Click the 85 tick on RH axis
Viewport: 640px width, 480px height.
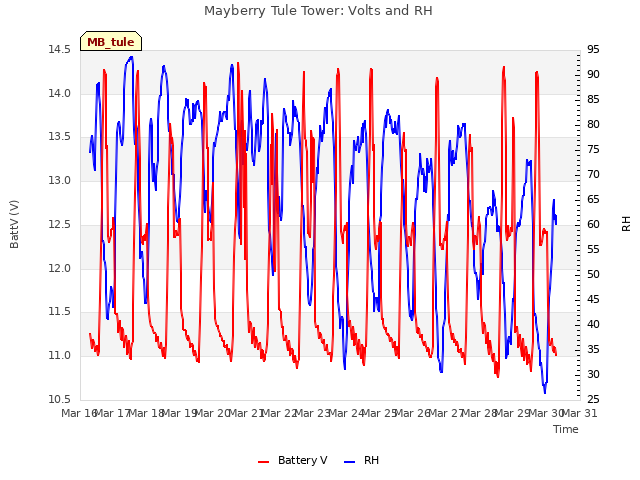click(x=593, y=100)
